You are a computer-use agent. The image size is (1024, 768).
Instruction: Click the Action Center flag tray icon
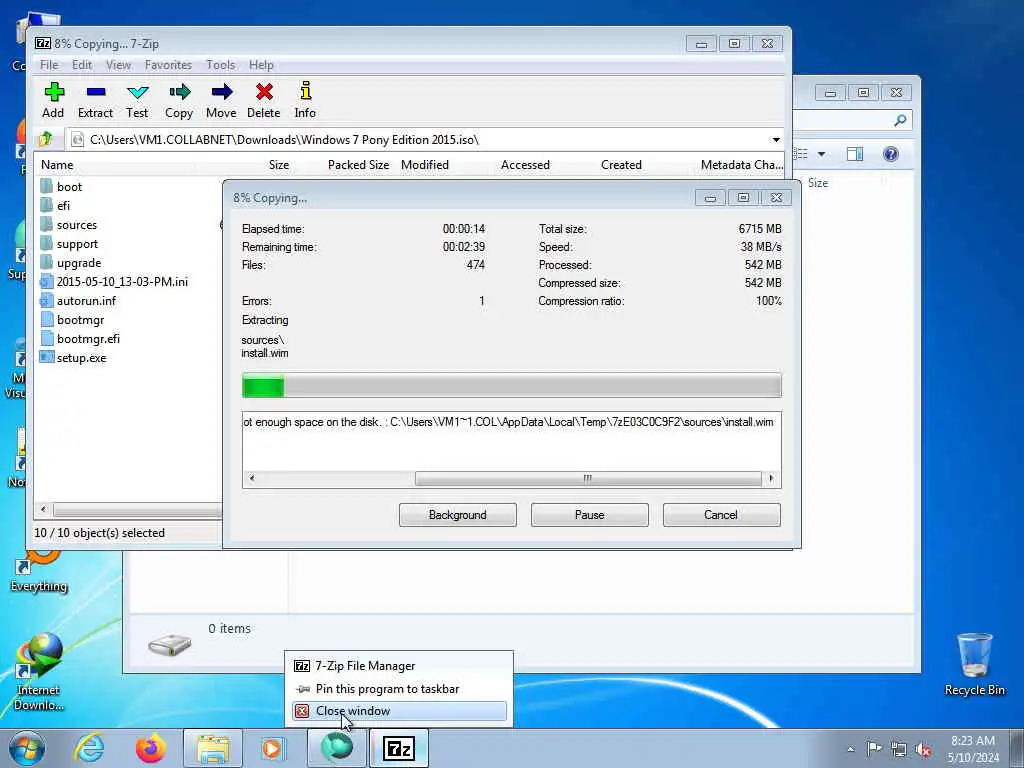[x=874, y=749]
